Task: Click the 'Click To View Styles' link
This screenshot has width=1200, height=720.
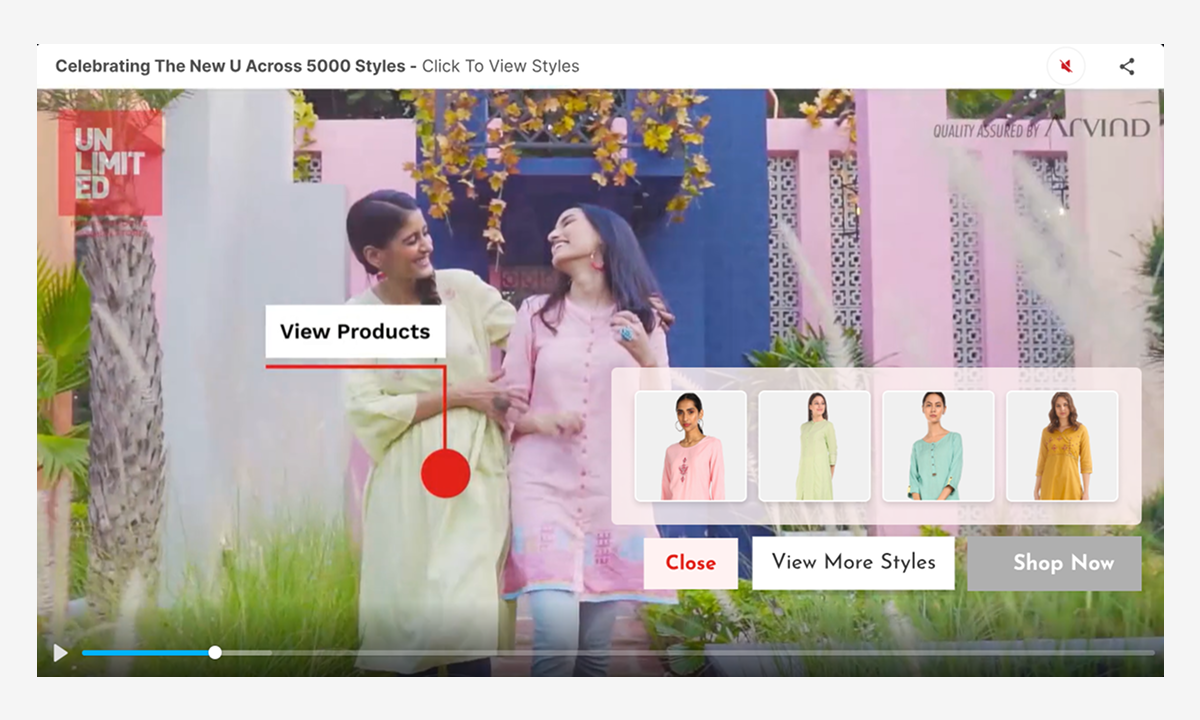Action: tap(500, 67)
